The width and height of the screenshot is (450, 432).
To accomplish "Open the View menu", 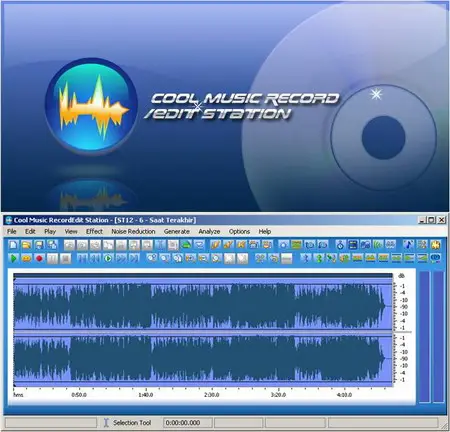I will point(71,231).
